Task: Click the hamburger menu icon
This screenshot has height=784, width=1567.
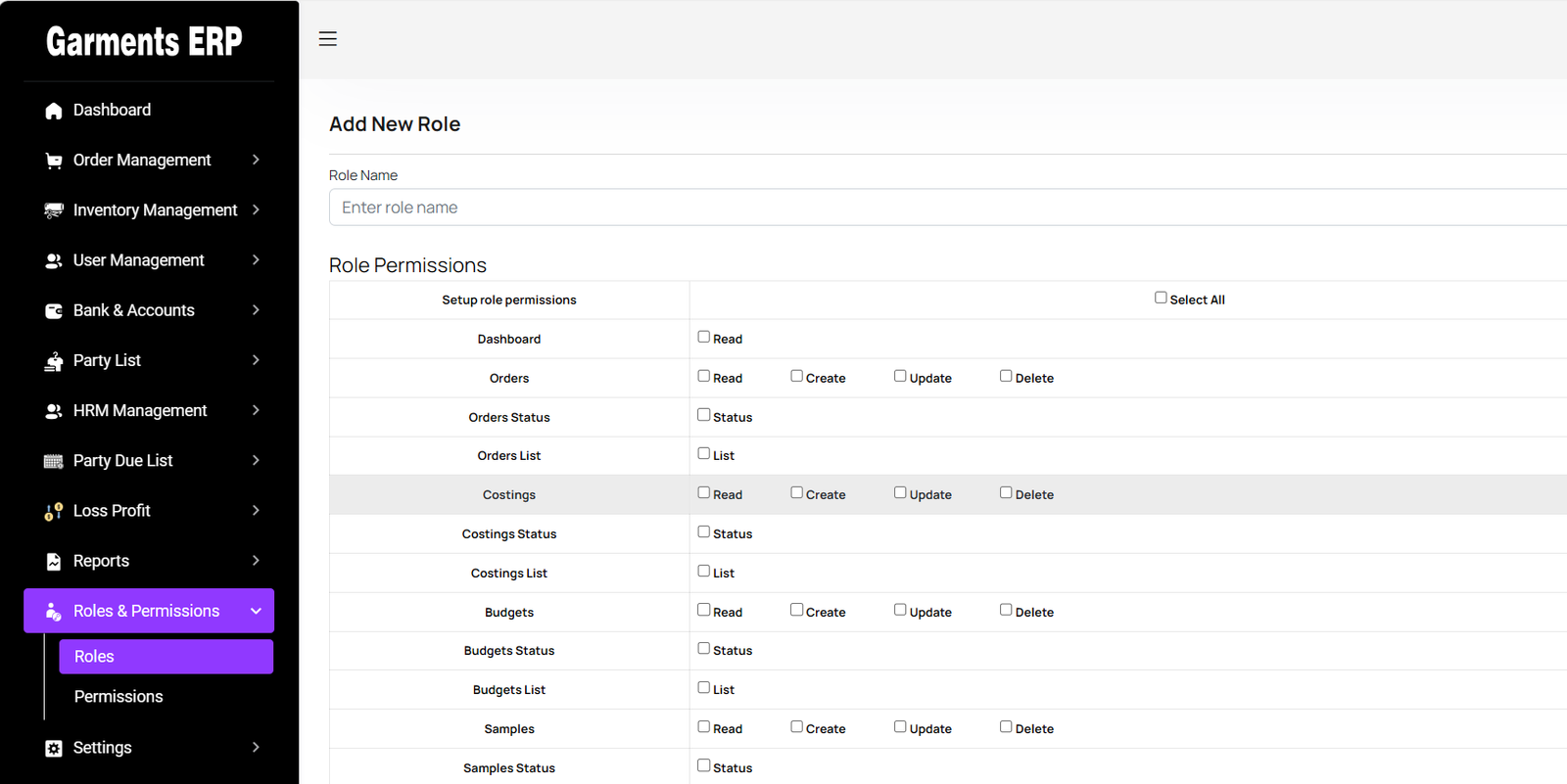Action: coord(328,39)
